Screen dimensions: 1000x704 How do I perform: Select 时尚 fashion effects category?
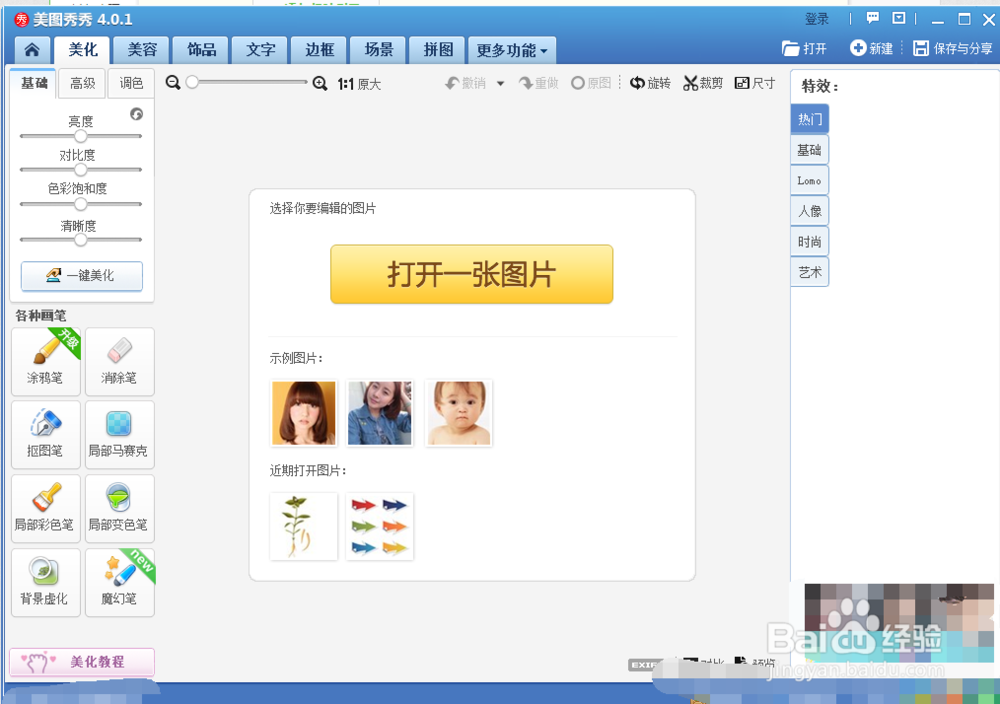point(809,242)
